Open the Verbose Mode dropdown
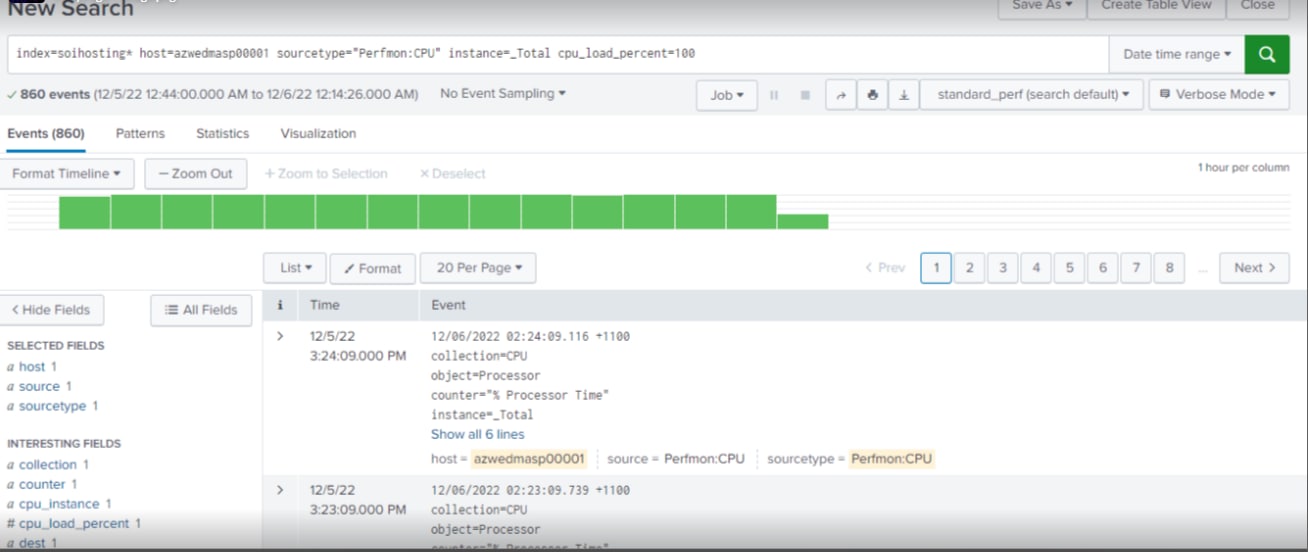Image resolution: width=1308 pixels, height=552 pixels. point(1218,95)
